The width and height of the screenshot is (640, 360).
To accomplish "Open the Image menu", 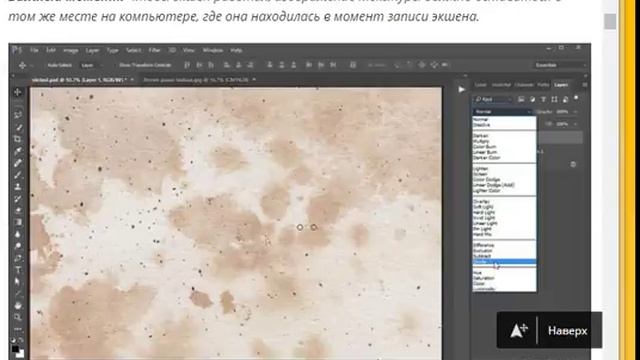I will pos(71,50).
